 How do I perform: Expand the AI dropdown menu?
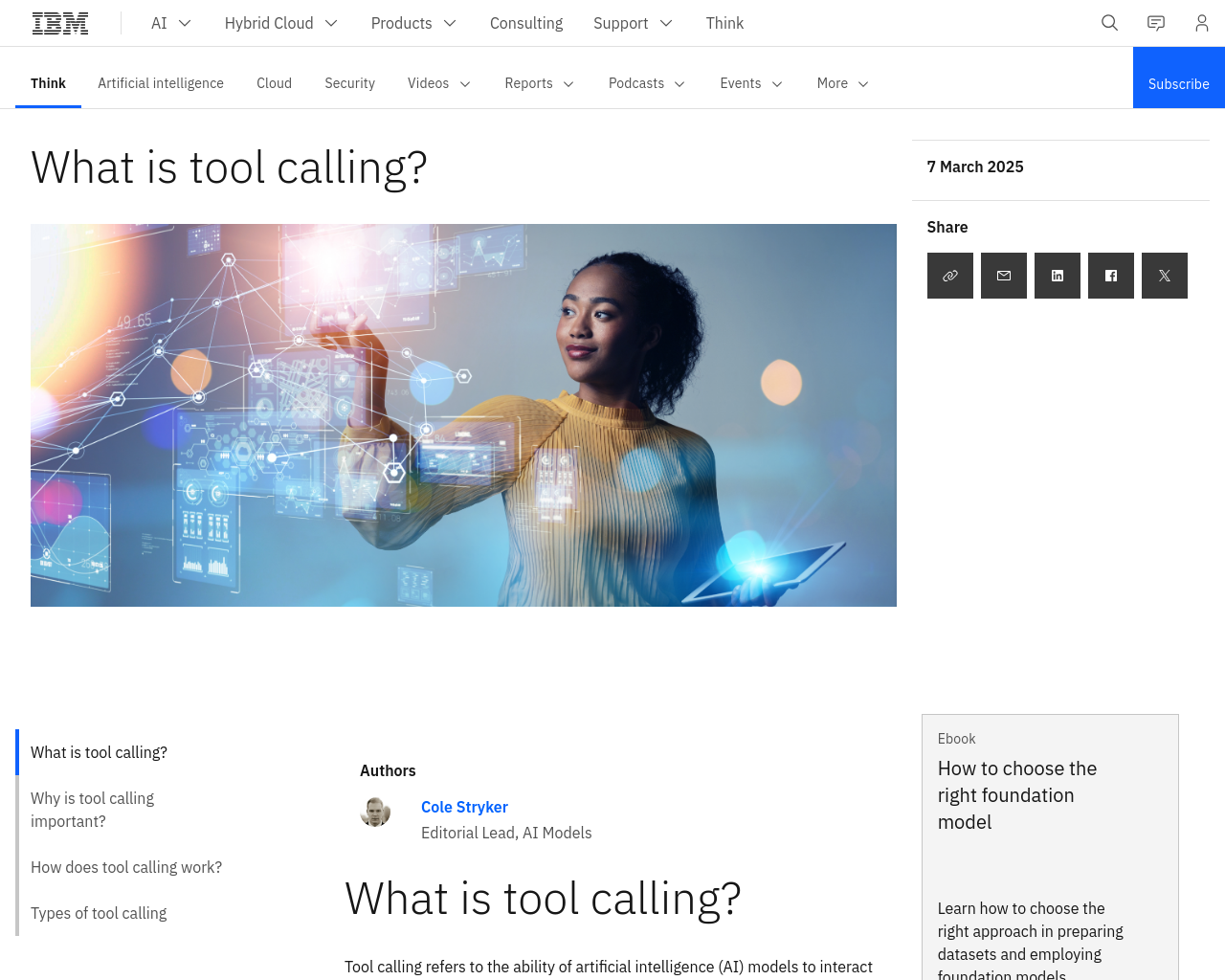click(171, 23)
